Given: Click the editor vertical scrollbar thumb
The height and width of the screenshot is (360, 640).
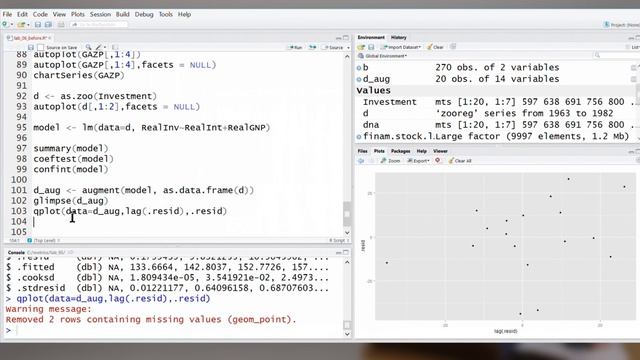Looking at the screenshot, I should tap(347, 213).
